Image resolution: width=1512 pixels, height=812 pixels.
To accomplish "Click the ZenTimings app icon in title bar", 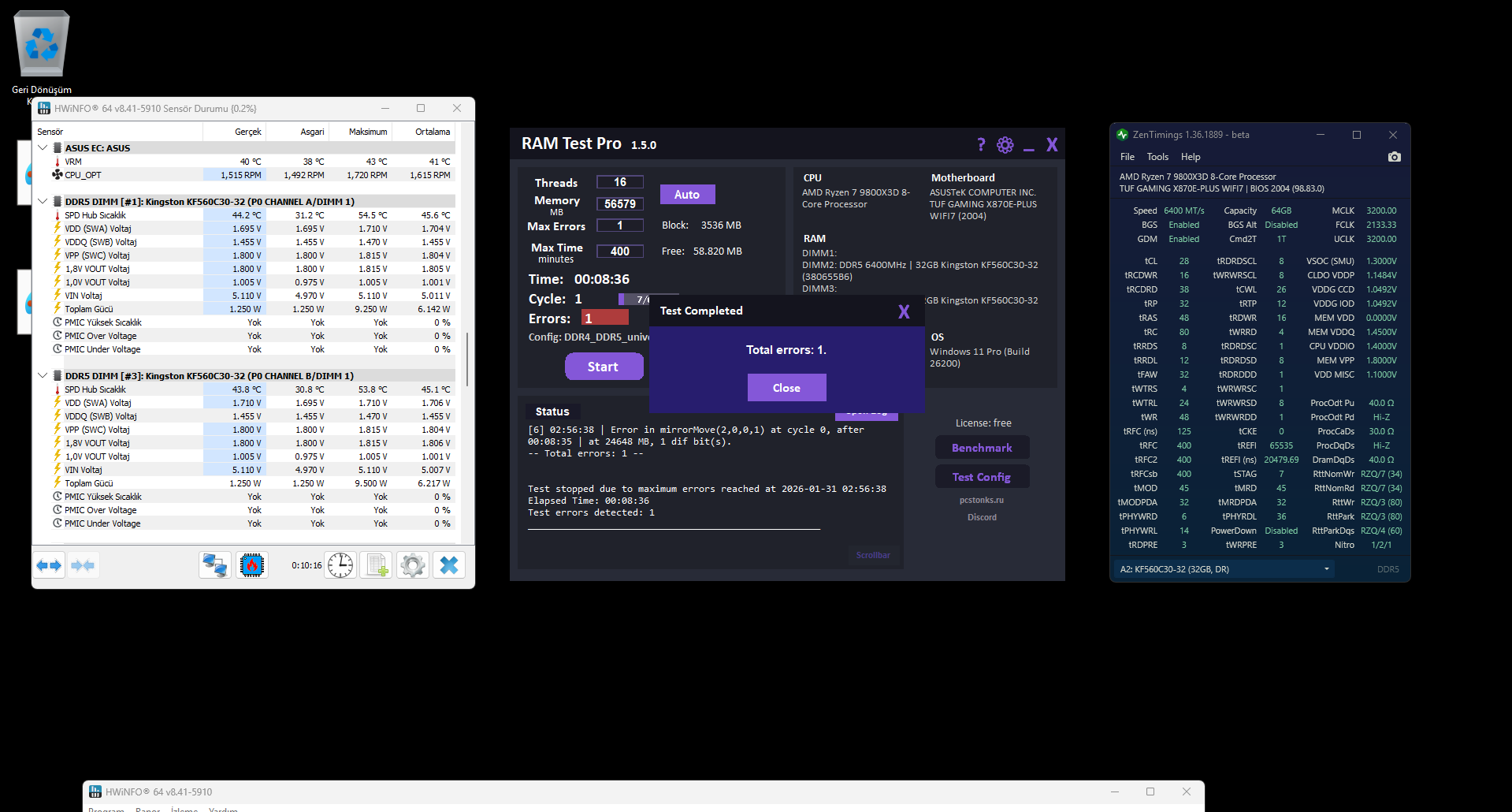I will 1122,135.
